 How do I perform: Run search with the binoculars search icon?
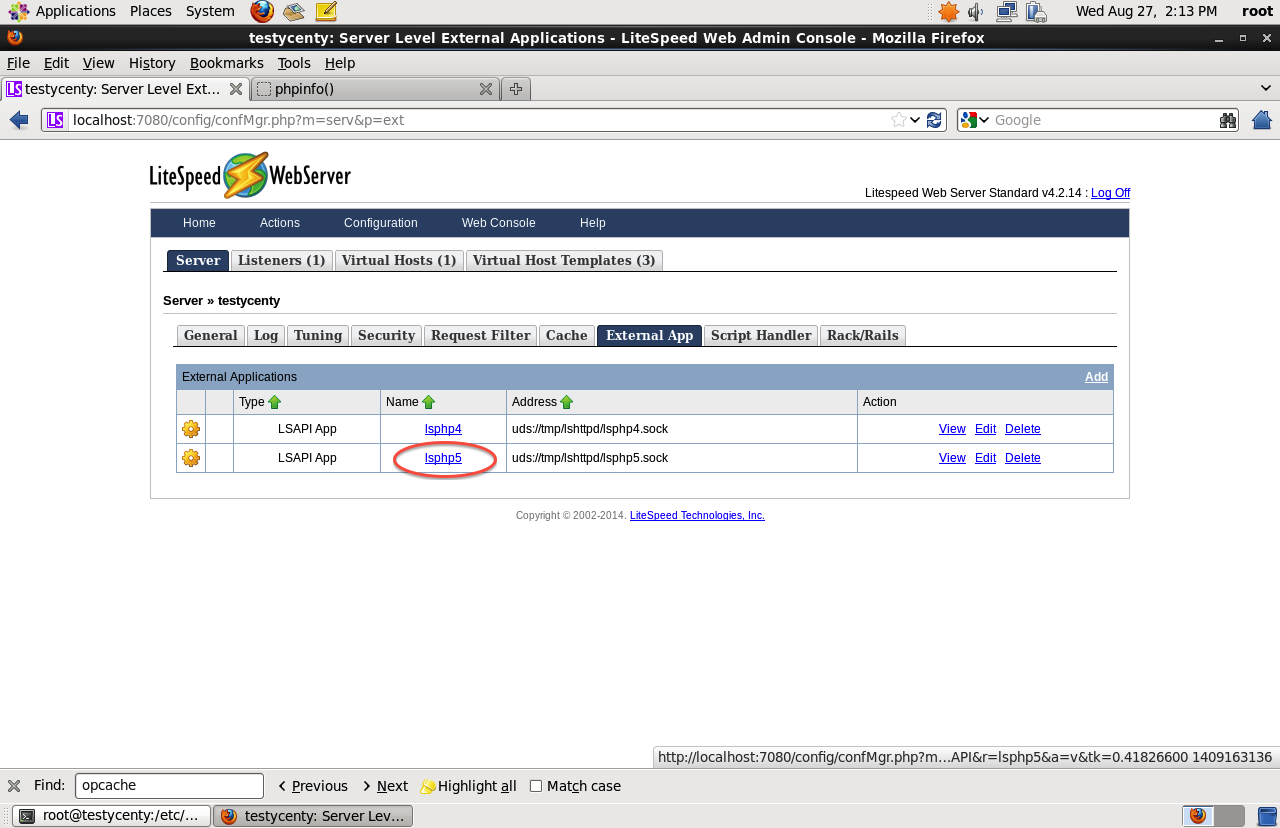pos(1228,120)
